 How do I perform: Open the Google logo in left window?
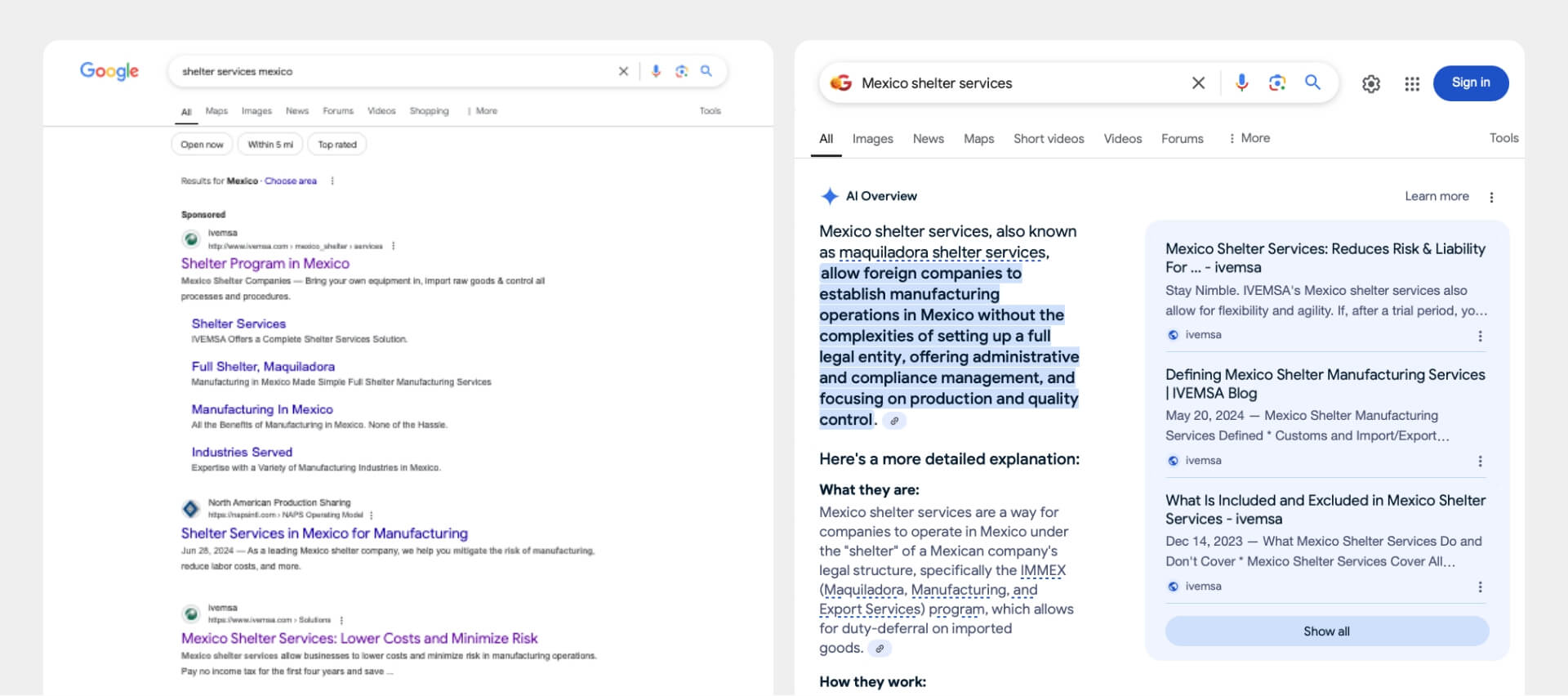109,71
